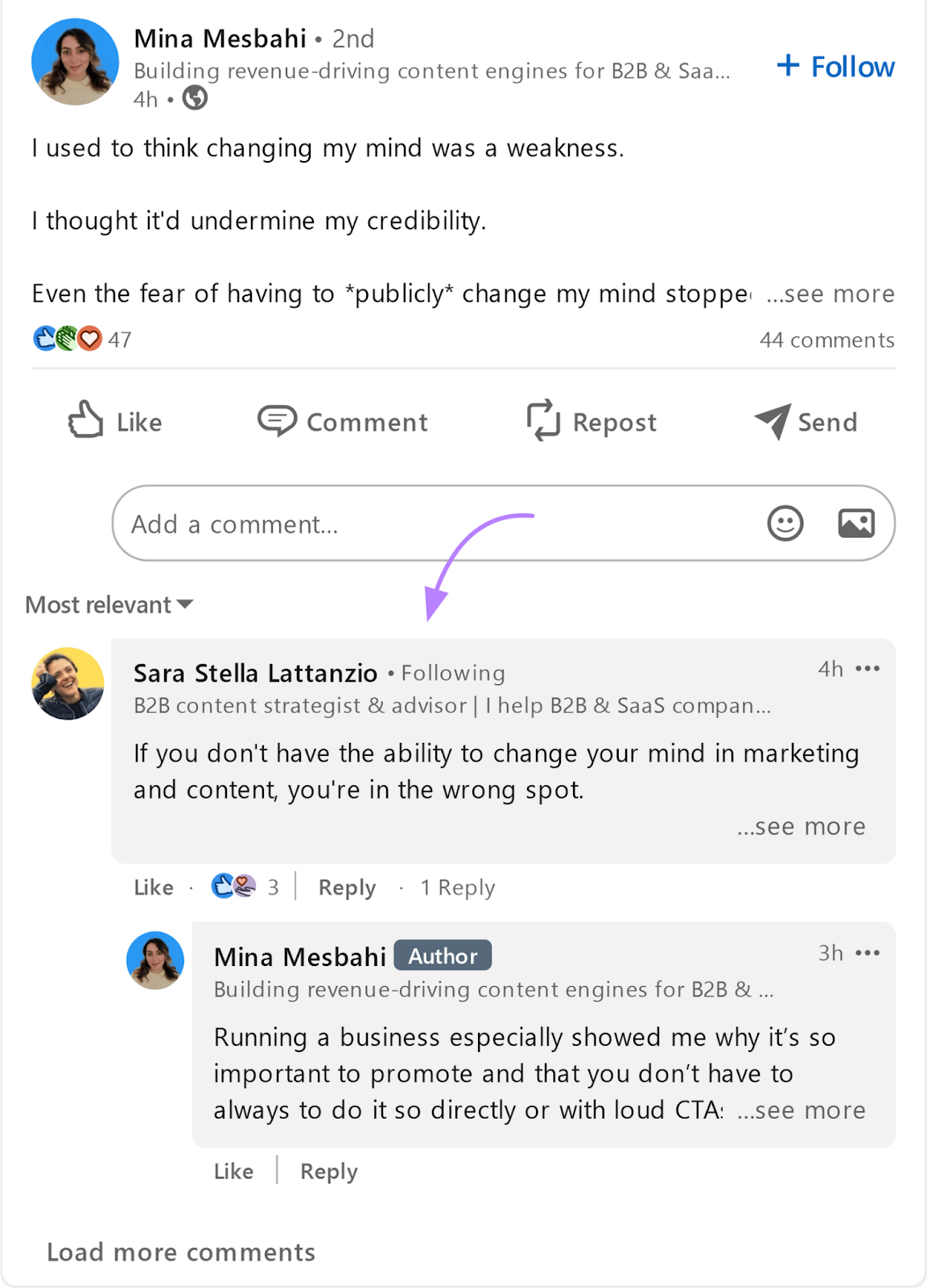Open the emoji picker in the comment box
This screenshot has height=1288, width=927.
[785, 523]
